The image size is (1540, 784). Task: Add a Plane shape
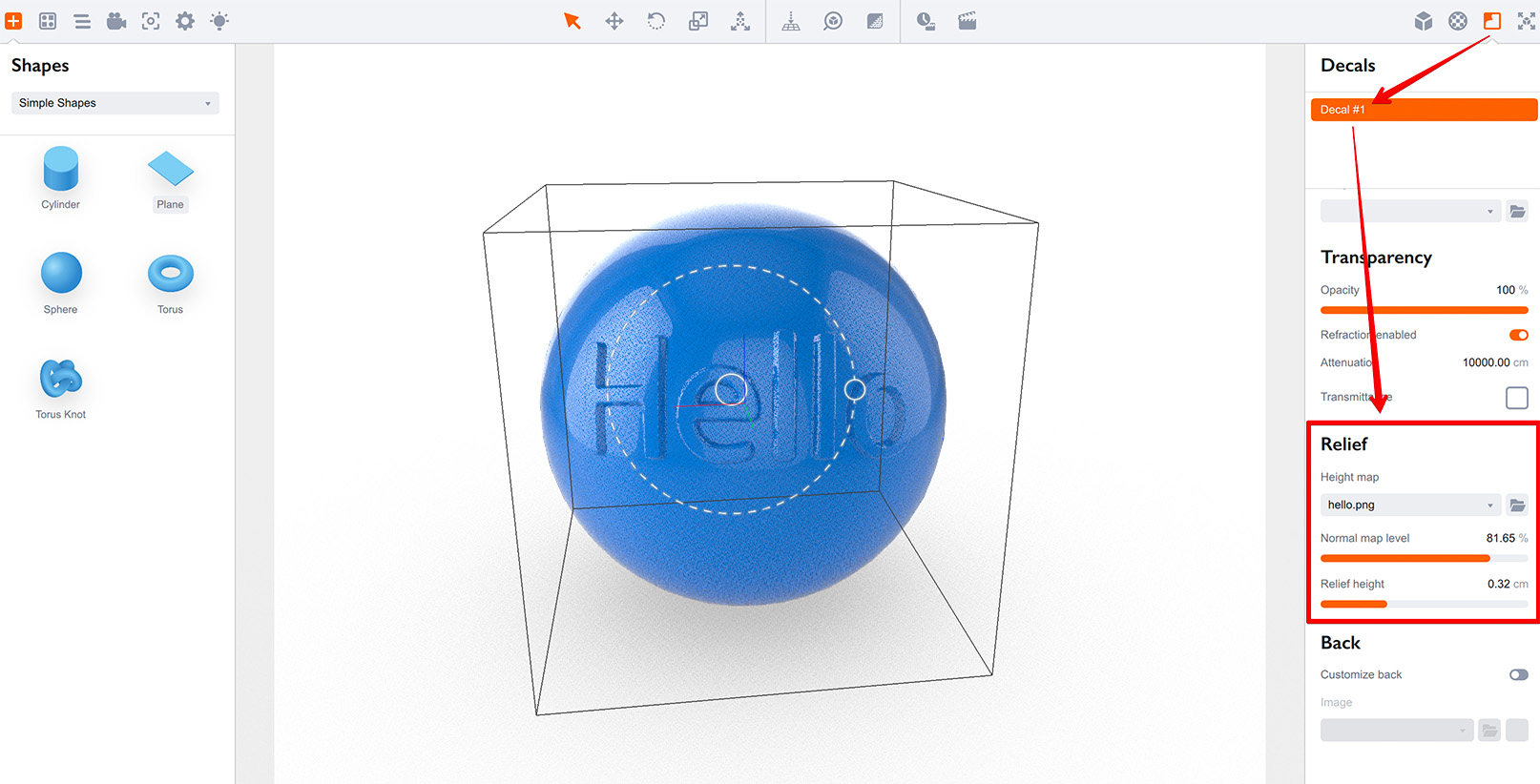[x=171, y=178]
